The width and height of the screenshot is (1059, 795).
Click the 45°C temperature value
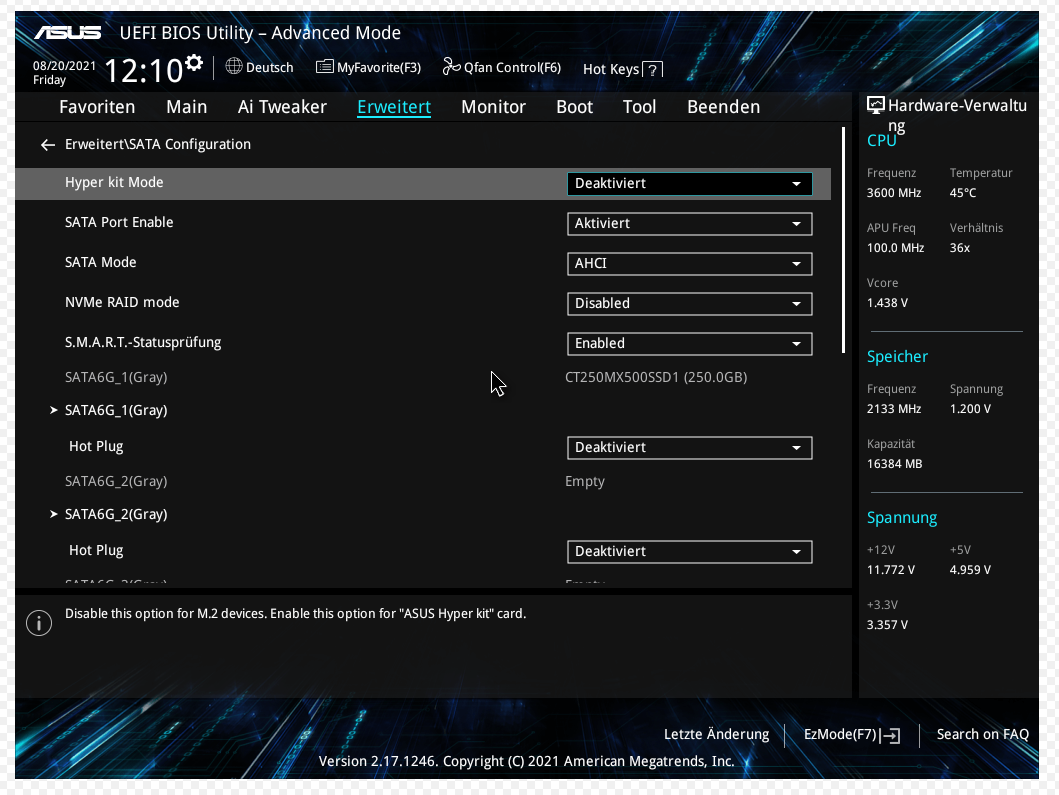962,193
